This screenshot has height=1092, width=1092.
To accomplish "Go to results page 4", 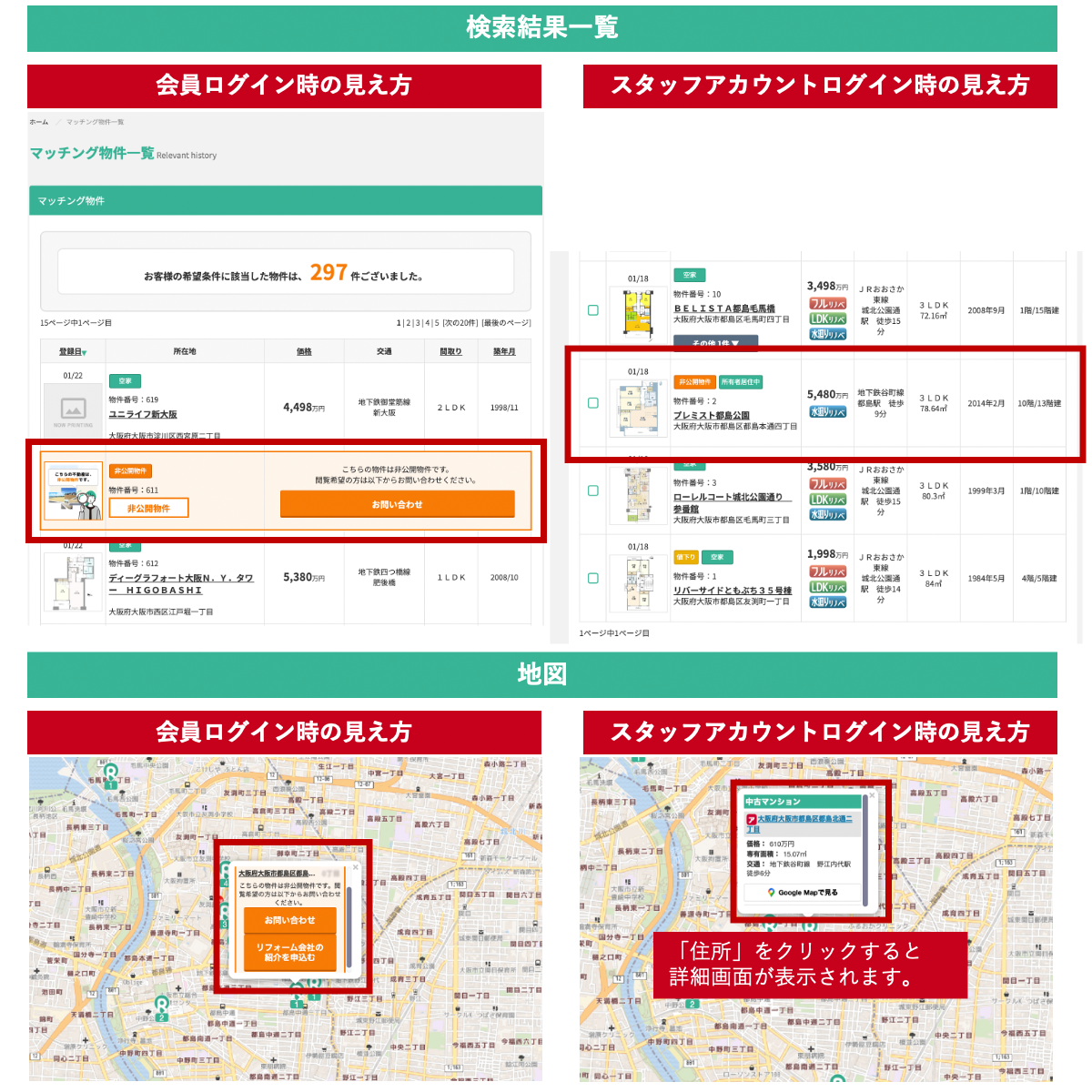I will (x=427, y=323).
